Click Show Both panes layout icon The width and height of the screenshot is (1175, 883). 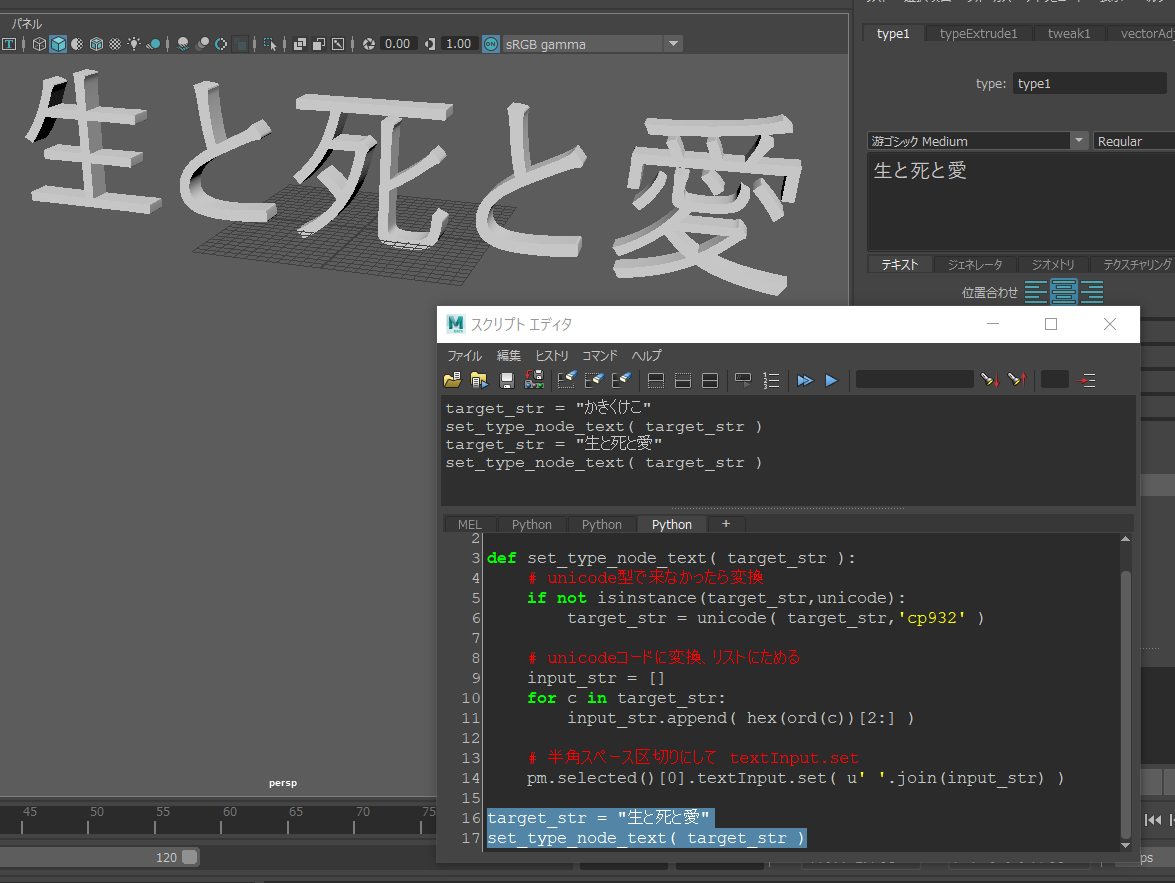710,380
